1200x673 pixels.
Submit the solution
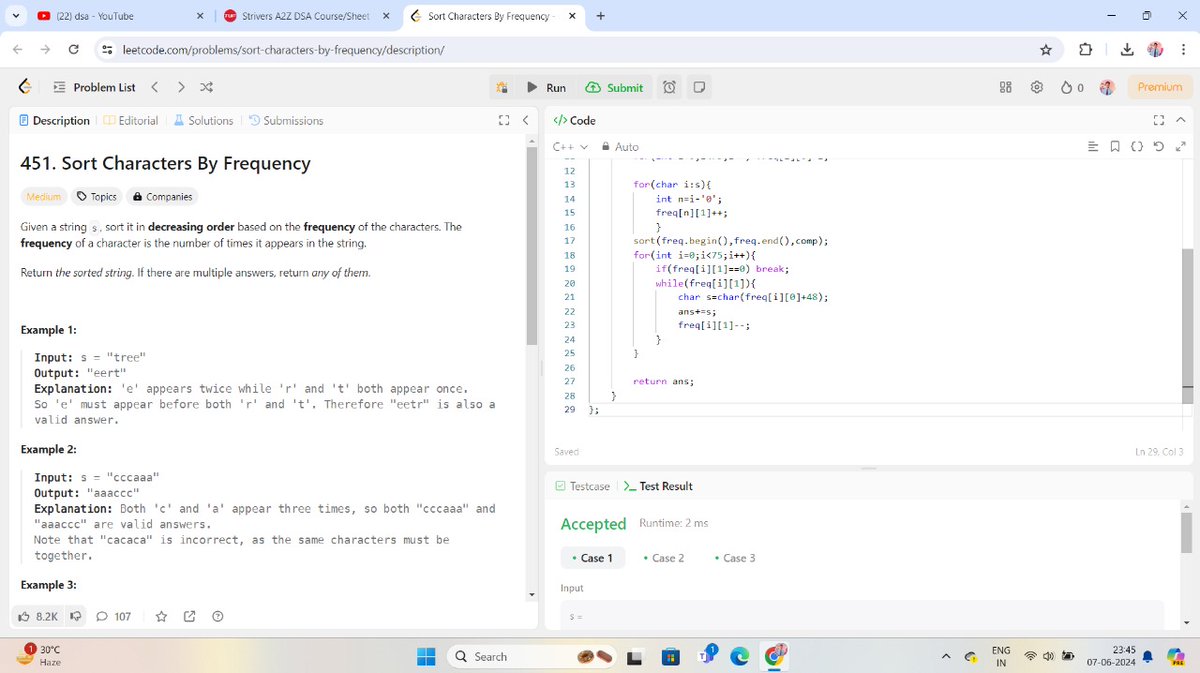[x=614, y=88]
